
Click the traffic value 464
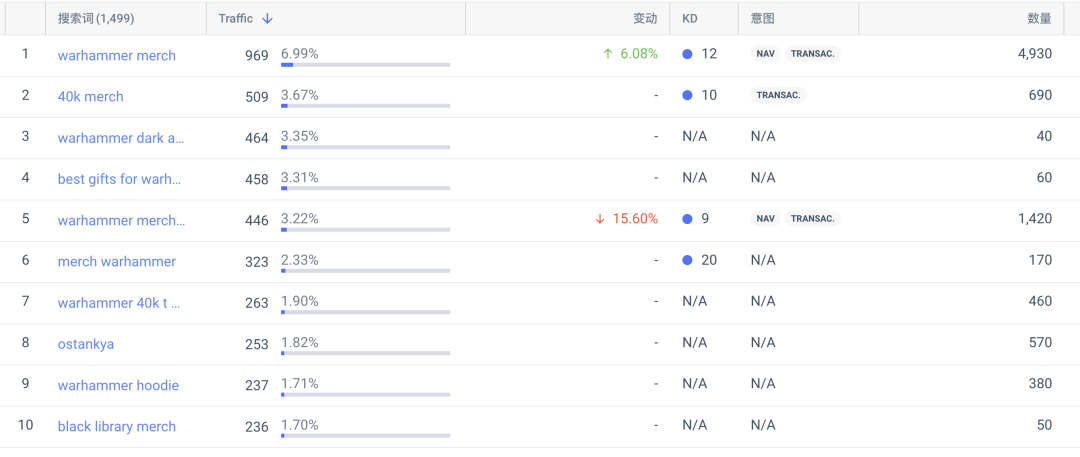click(257, 139)
